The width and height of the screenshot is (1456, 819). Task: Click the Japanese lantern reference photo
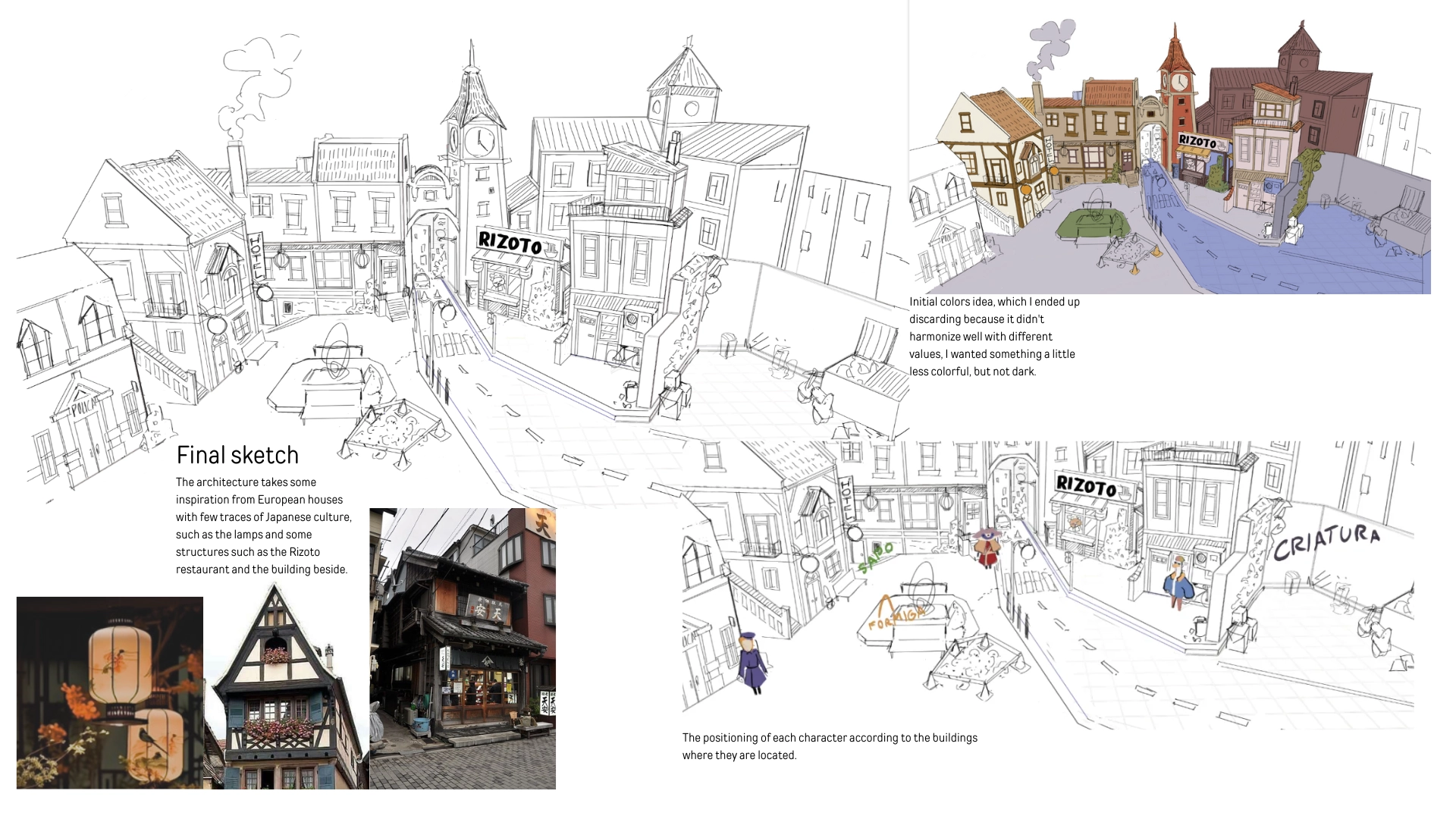point(110,692)
